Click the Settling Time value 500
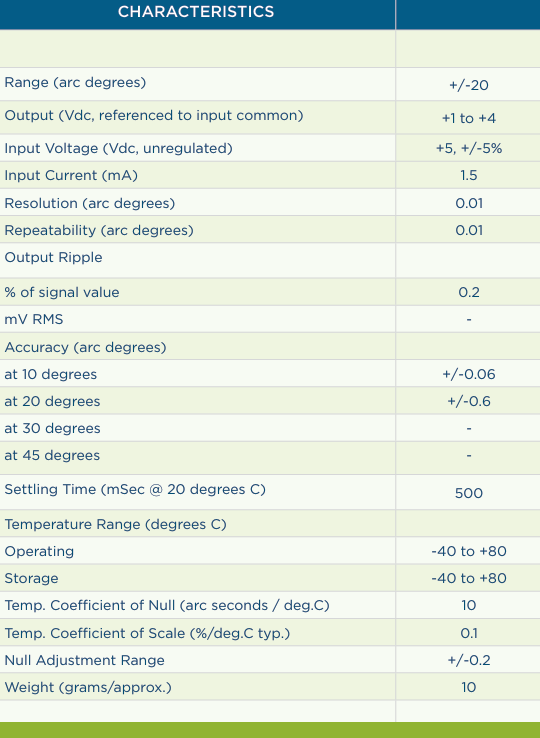 (468, 493)
